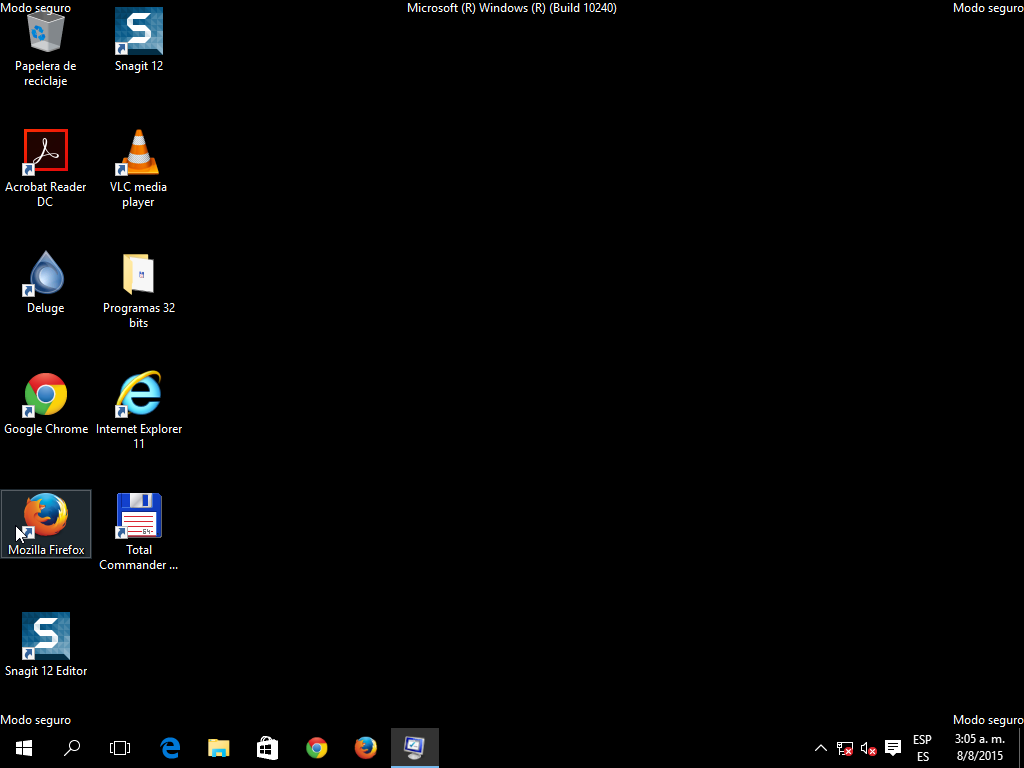The height and width of the screenshot is (768, 1024).
Task: Select the Snagit 12 Editor shortcut
Action: [46, 645]
